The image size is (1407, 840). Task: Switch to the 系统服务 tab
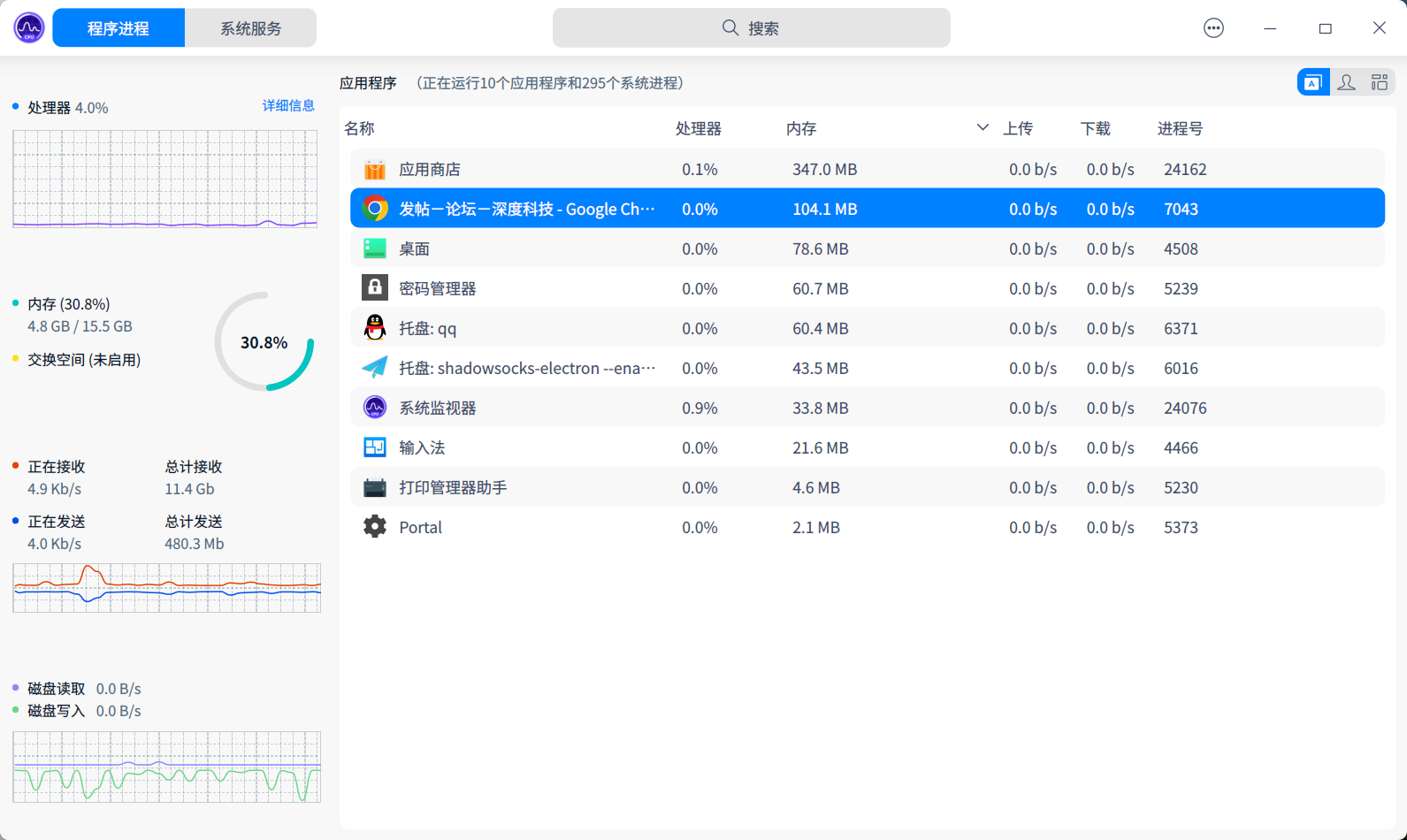click(x=250, y=28)
